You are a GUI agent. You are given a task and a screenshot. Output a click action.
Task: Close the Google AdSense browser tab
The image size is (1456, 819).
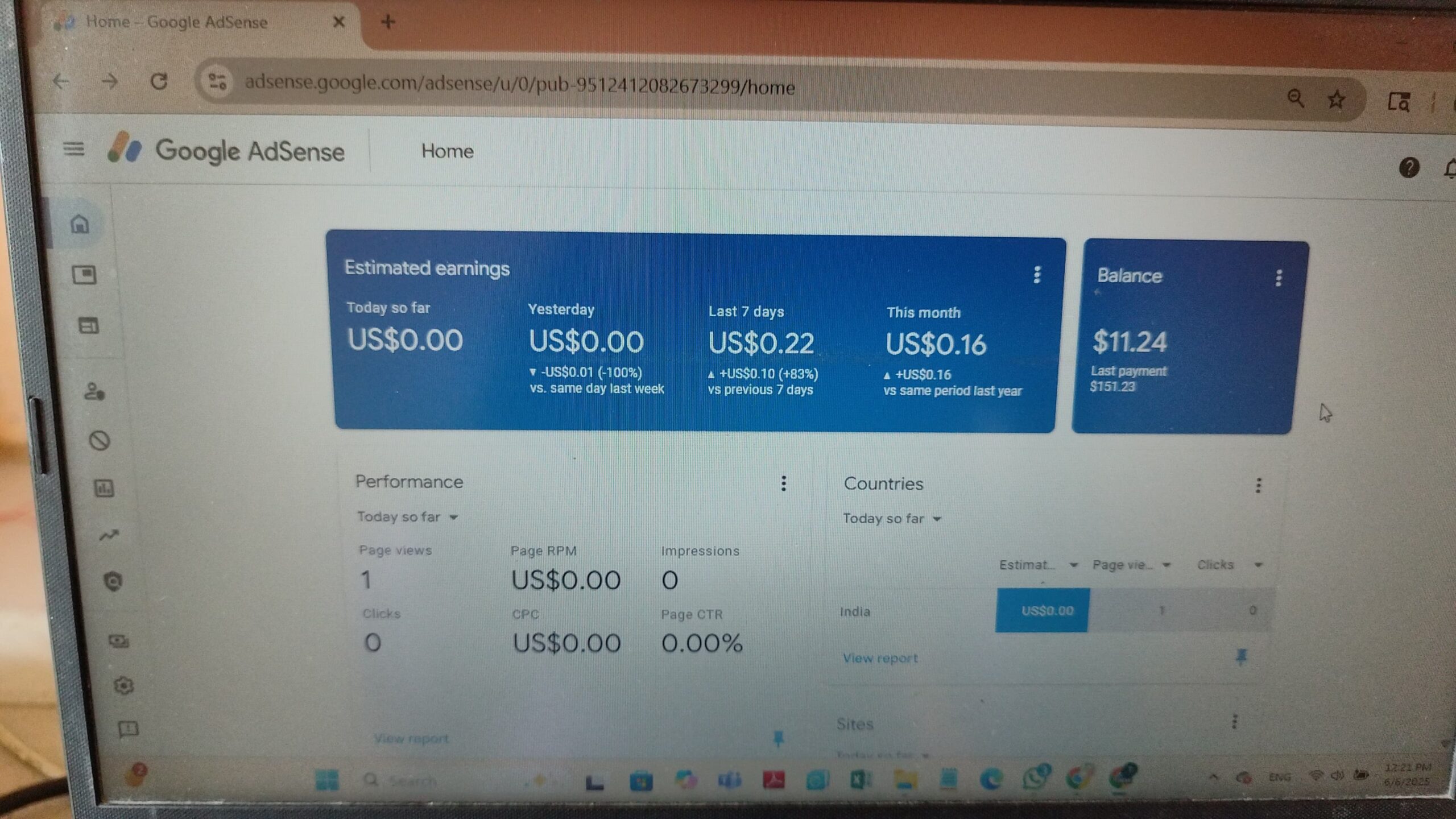(x=338, y=22)
